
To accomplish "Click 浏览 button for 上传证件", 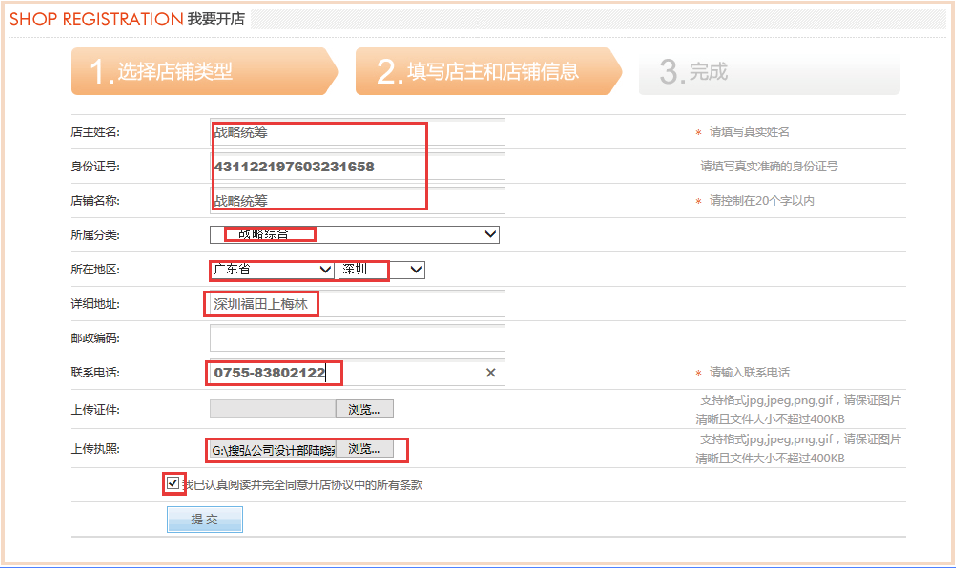I will pyautogui.click(x=364, y=409).
